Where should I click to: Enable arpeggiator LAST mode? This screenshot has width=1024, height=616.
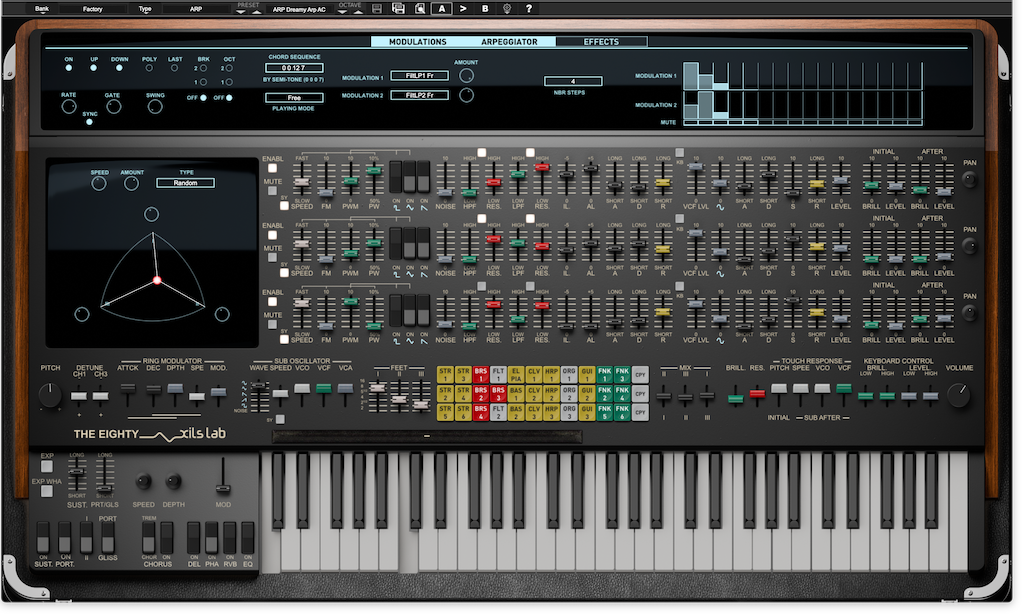coord(174,68)
